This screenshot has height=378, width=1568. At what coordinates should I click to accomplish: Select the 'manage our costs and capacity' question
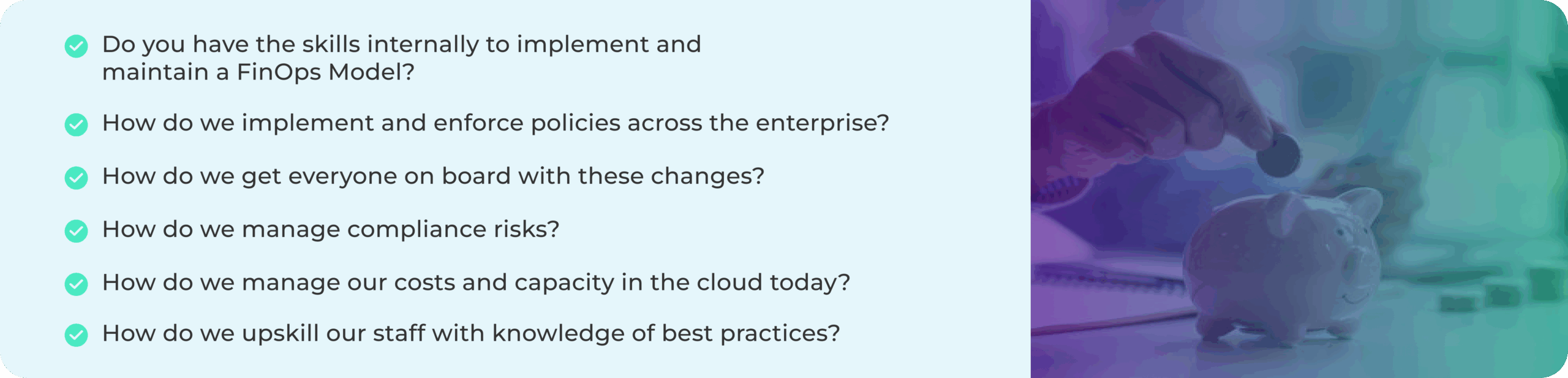(475, 283)
